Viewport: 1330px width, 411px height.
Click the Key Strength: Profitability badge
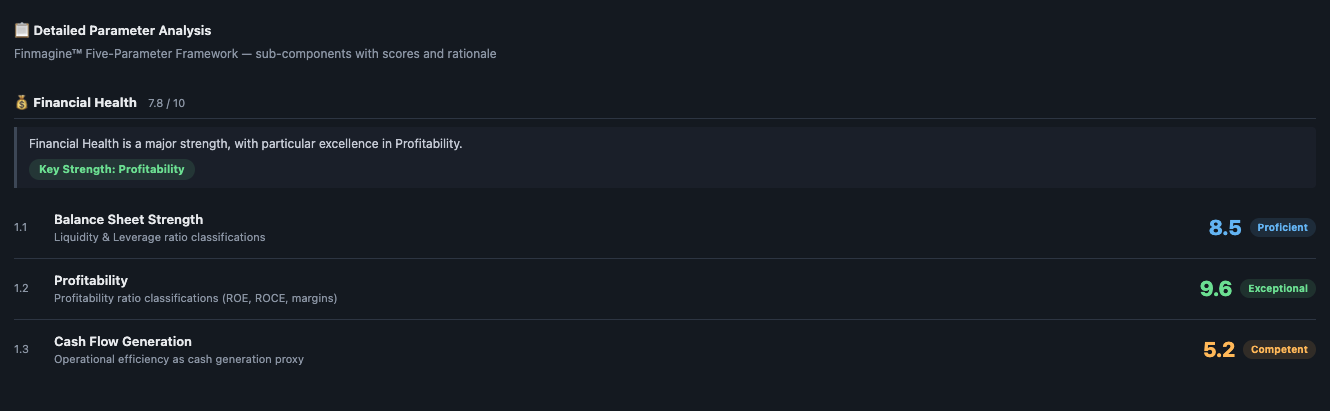[112, 169]
